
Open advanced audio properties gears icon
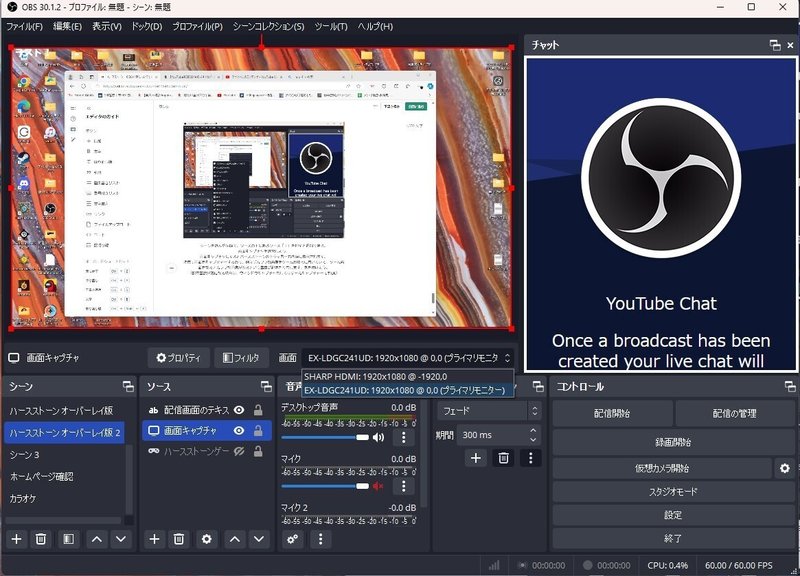pos(293,539)
